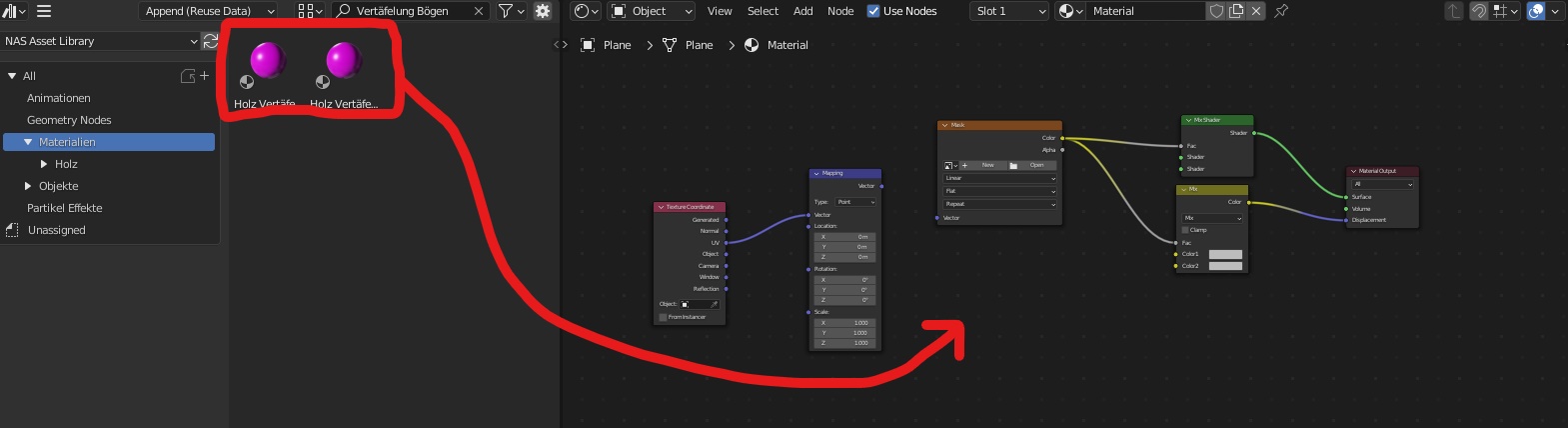The image size is (1568, 428).
Task: Click the Plane object breadcrumb icon
Action: point(588,45)
